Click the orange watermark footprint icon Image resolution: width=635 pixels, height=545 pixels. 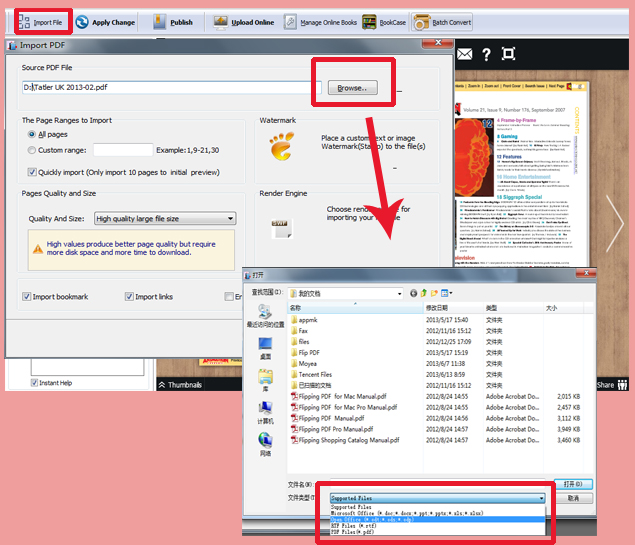pyautogui.click(x=281, y=146)
